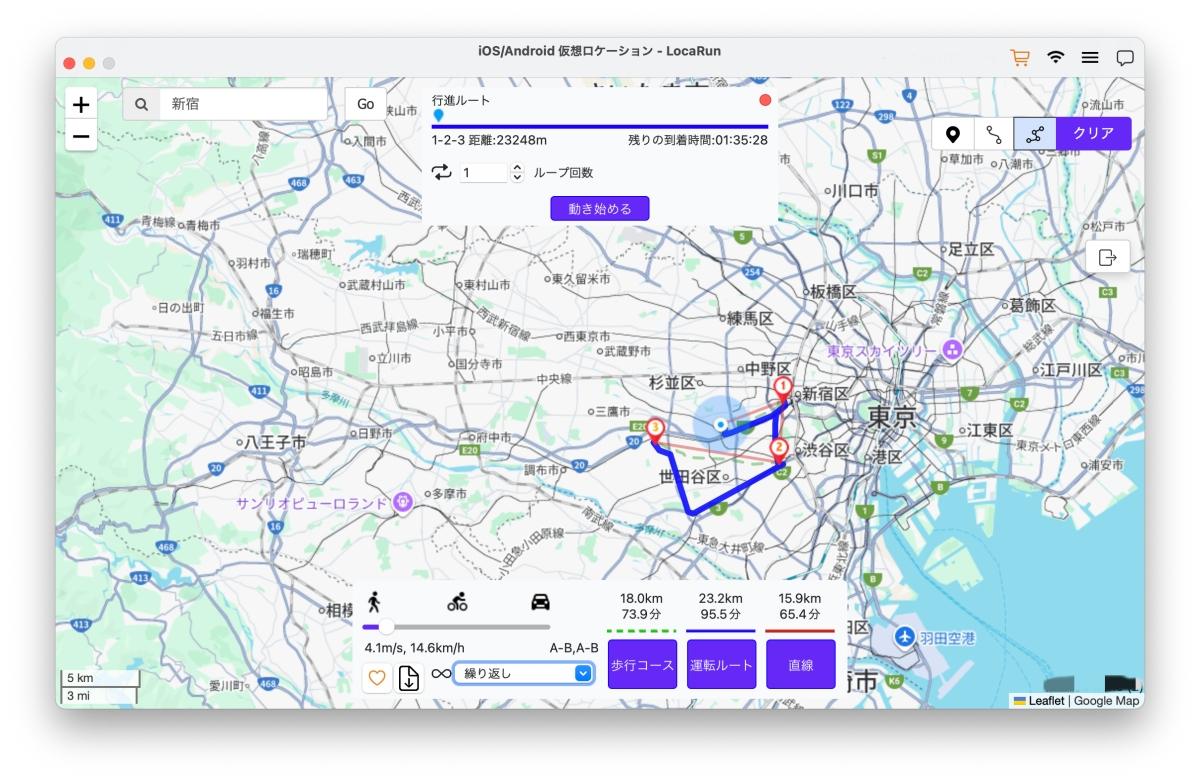The width and height of the screenshot is (1200, 782).
Task: Choose the 直線 straight line route
Action: 800,664
